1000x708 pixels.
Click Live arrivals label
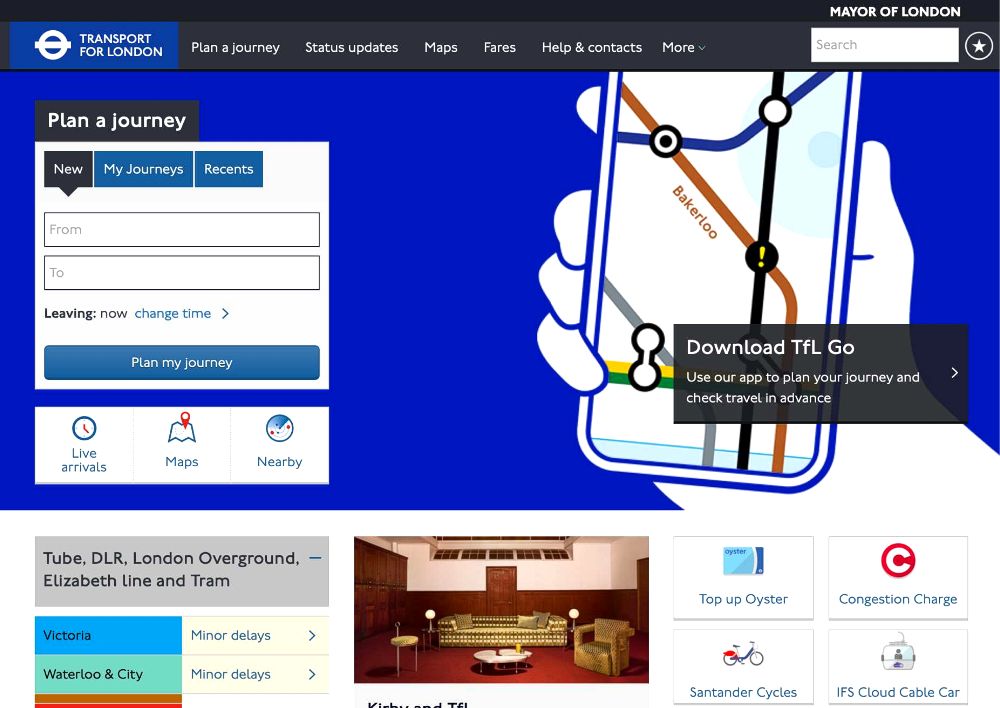(84, 460)
